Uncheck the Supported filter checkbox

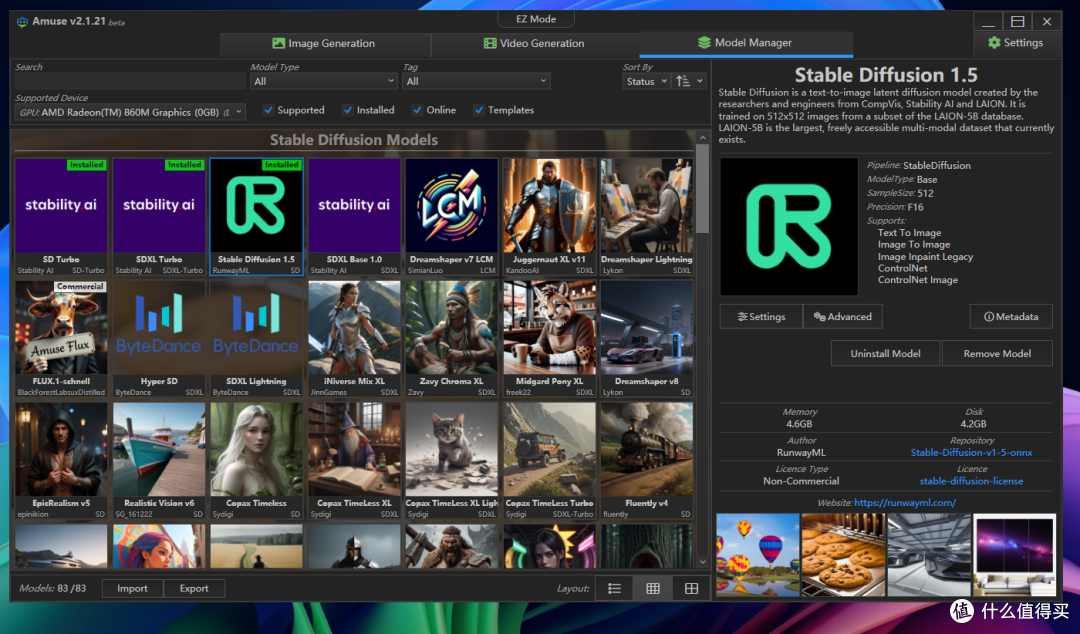269,110
